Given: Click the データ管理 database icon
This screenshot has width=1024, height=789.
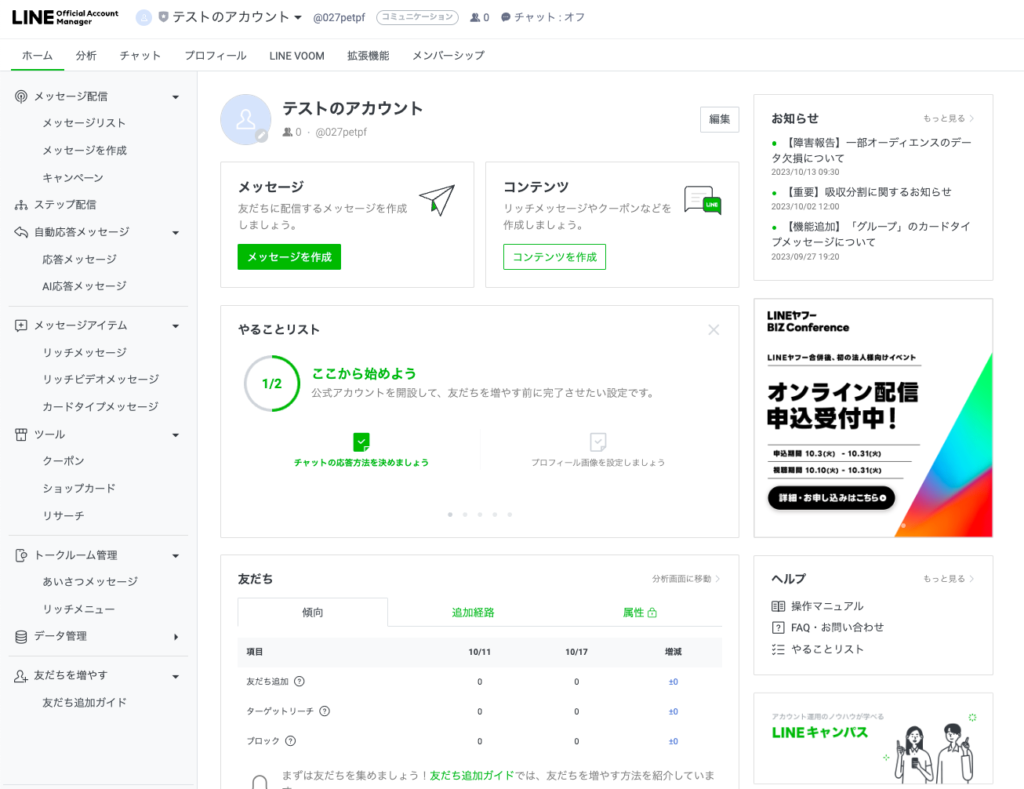Looking at the screenshot, I should coord(21,636).
